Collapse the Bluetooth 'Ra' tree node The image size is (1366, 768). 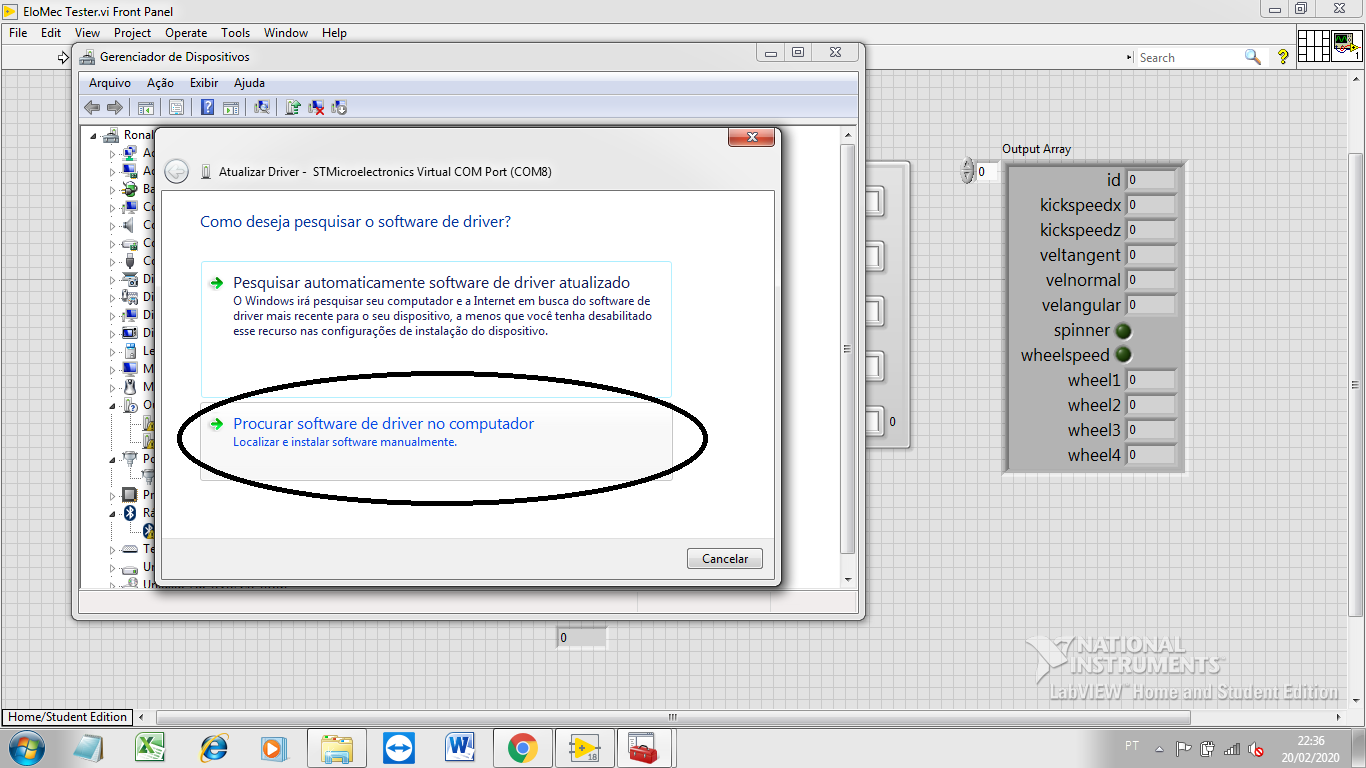point(113,513)
